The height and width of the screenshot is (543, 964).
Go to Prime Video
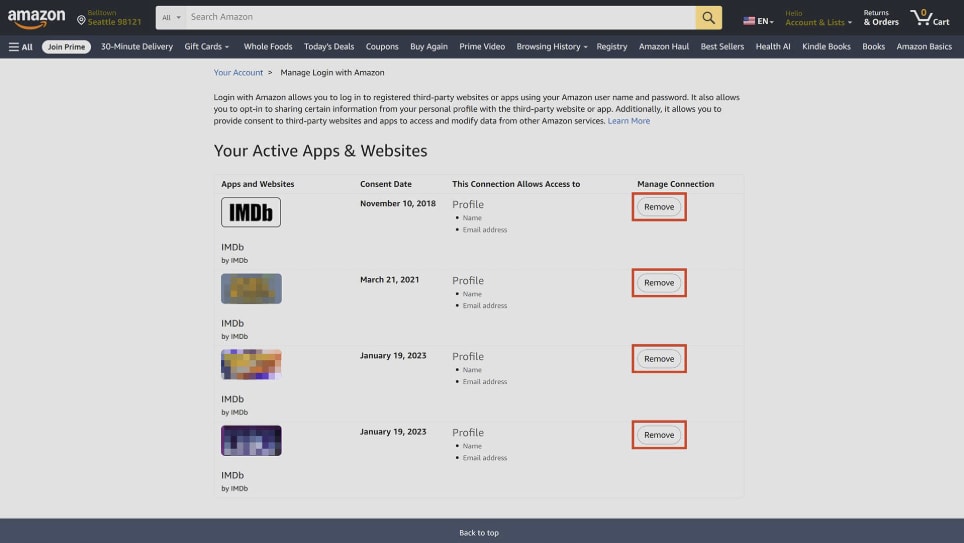(482, 47)
